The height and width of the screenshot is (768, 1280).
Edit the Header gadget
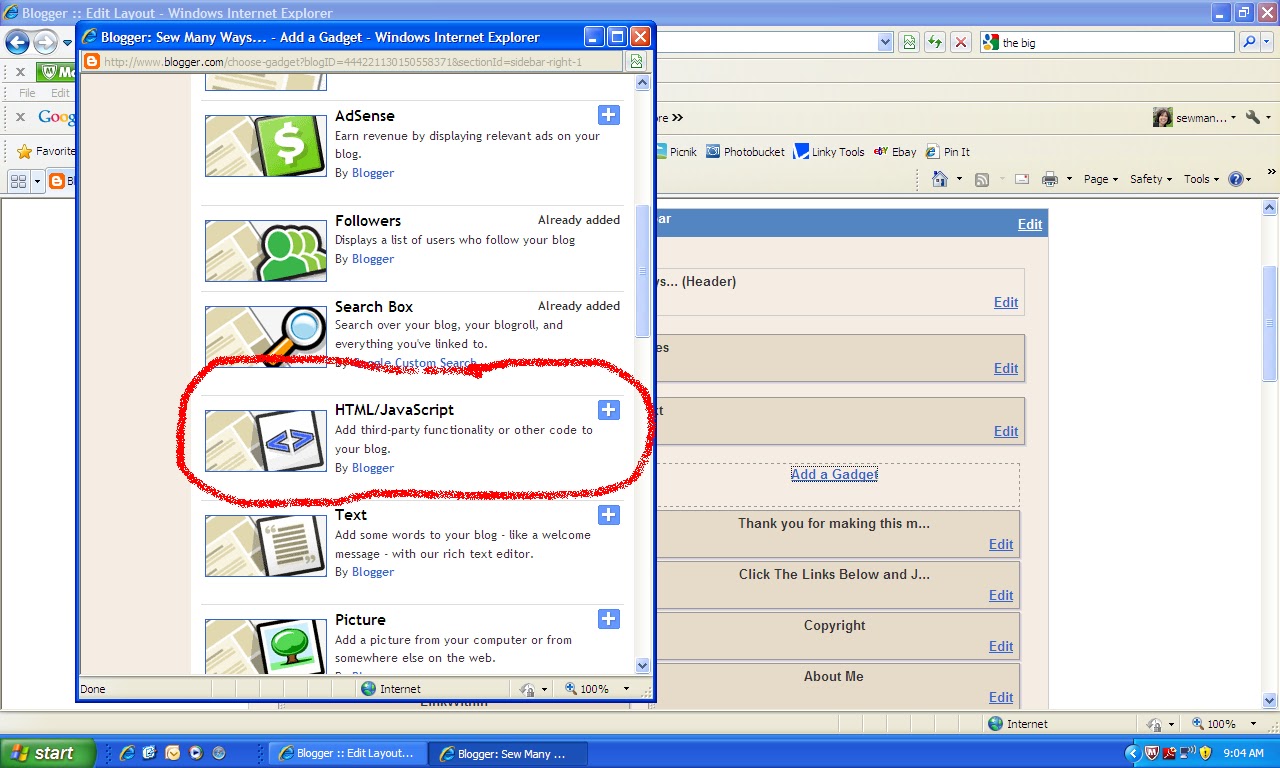(x=1006, y=302)
